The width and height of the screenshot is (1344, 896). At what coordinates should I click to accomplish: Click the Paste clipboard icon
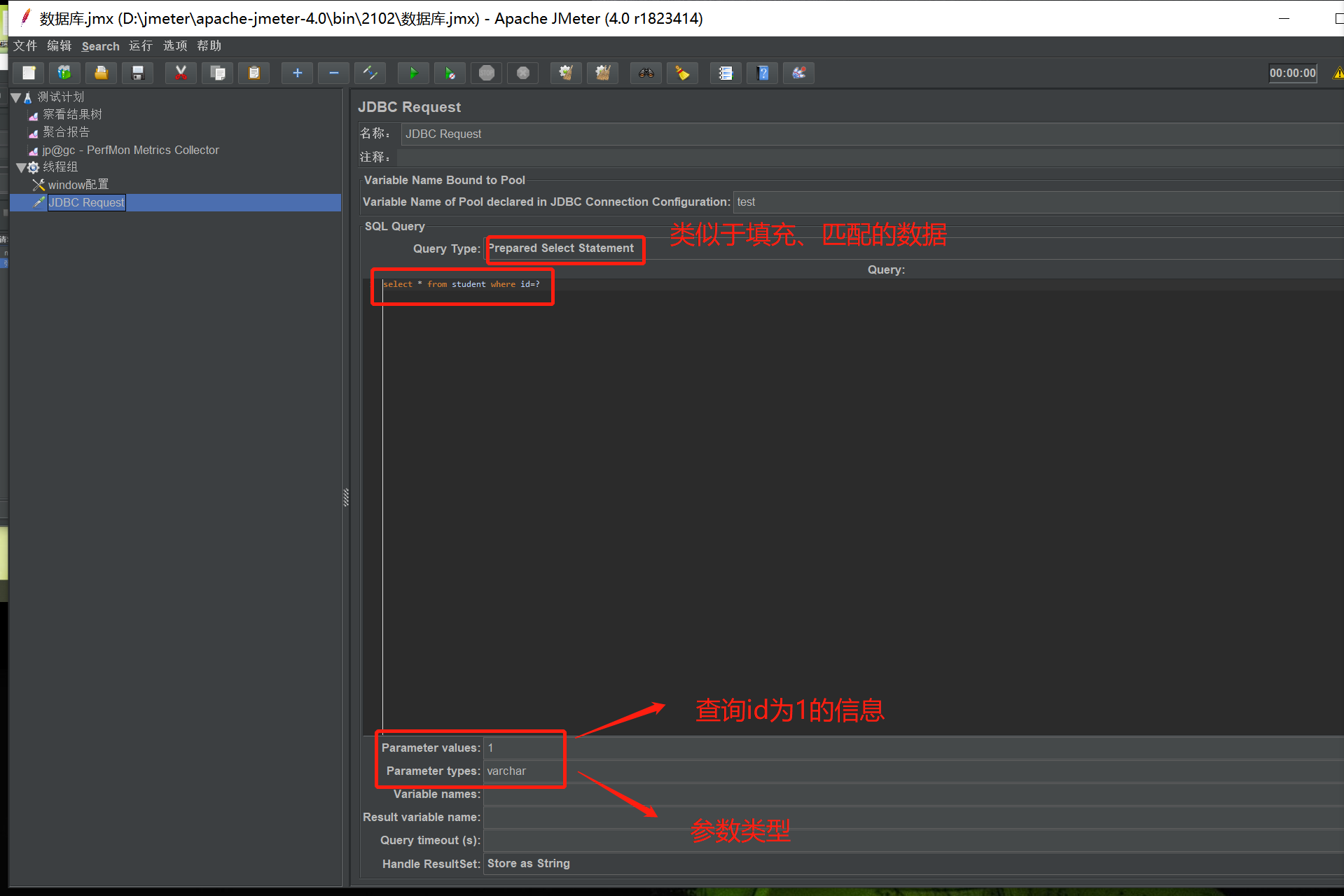[254, 73]
